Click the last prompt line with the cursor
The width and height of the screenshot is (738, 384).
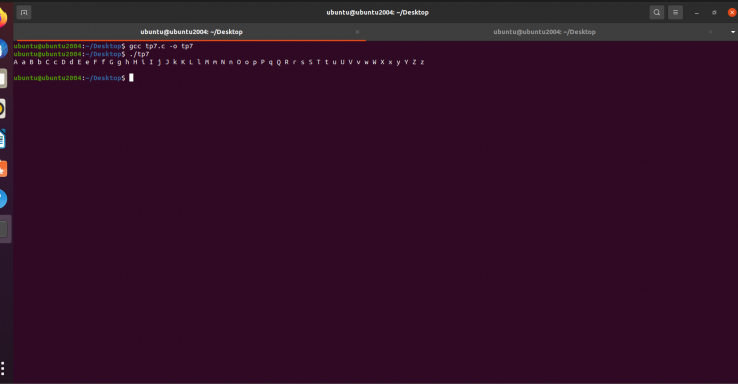click(73, 78)
